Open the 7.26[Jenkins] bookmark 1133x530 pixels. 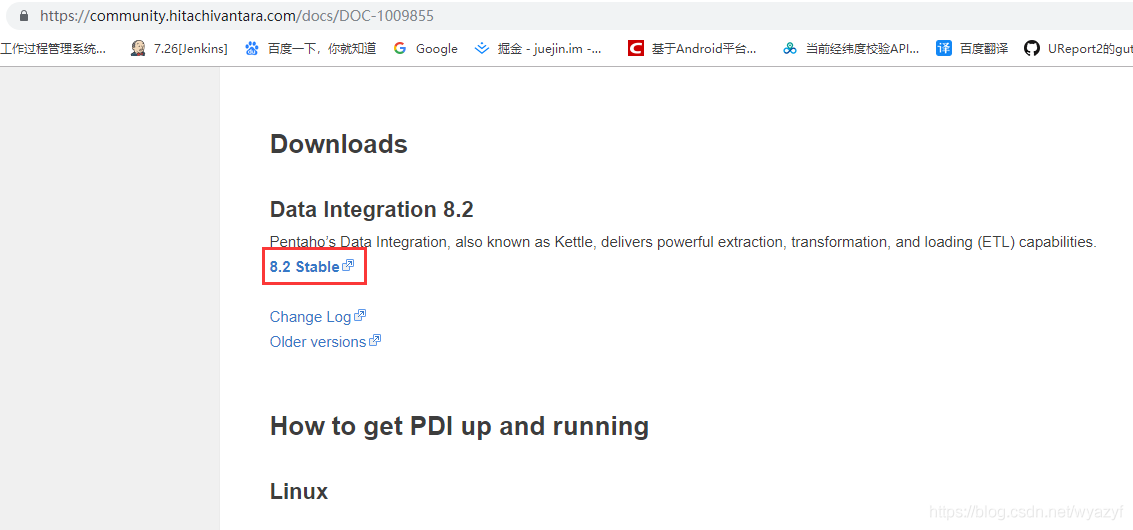tap(179, 48)
